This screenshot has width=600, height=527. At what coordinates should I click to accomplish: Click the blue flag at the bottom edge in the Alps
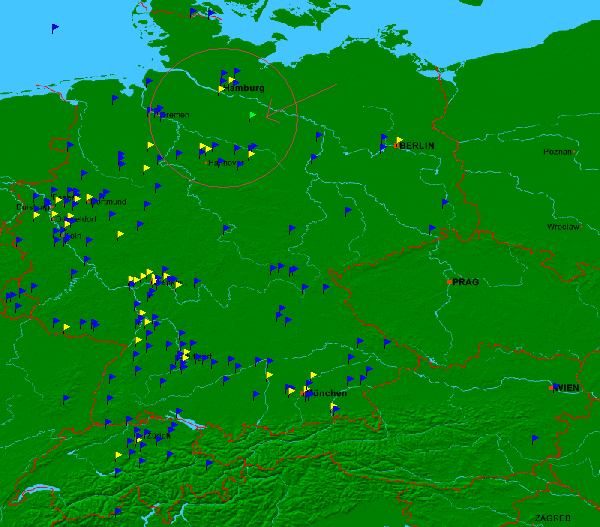pos(118,512)
